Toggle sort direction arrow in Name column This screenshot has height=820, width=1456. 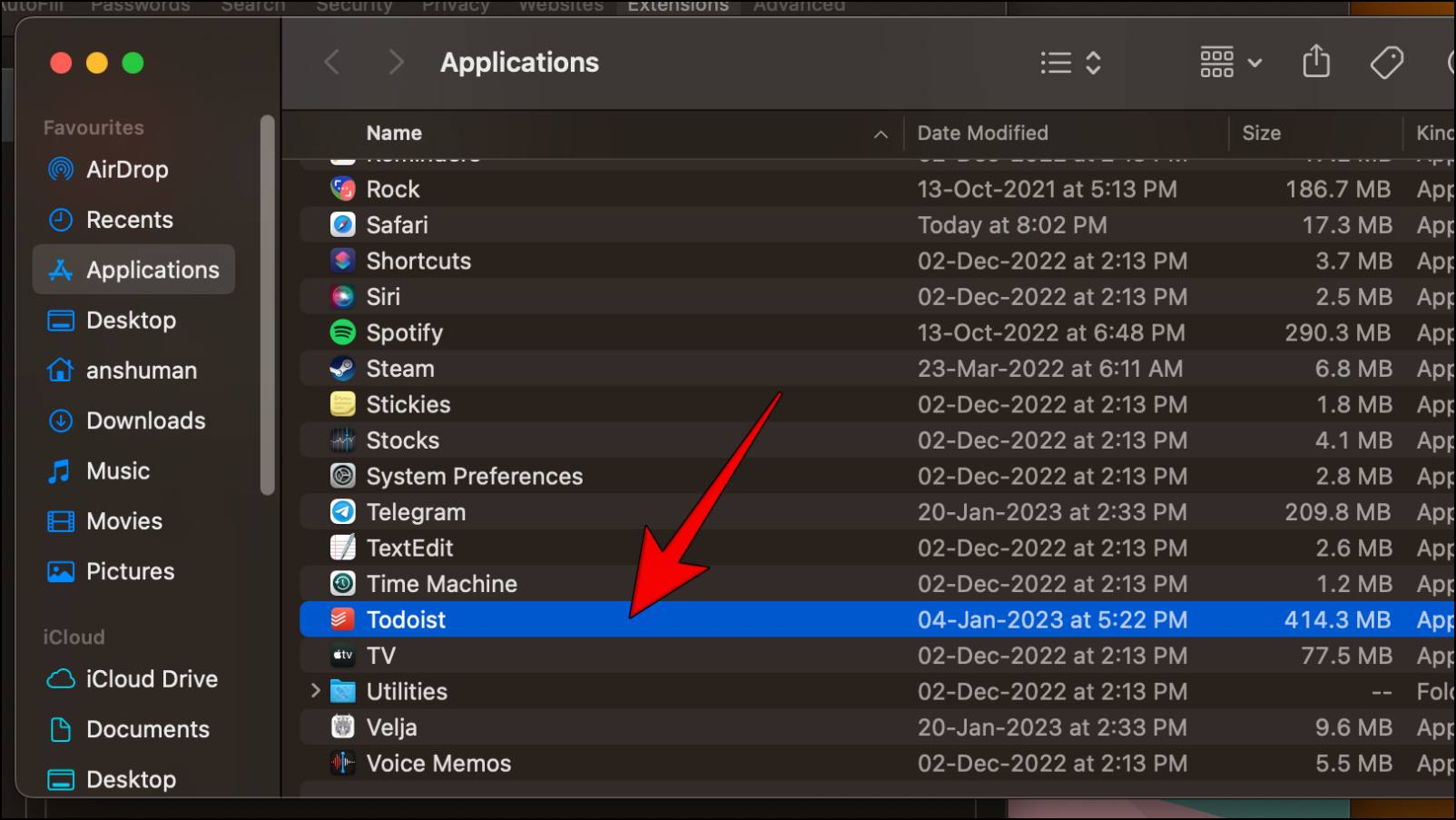point(880,134)
